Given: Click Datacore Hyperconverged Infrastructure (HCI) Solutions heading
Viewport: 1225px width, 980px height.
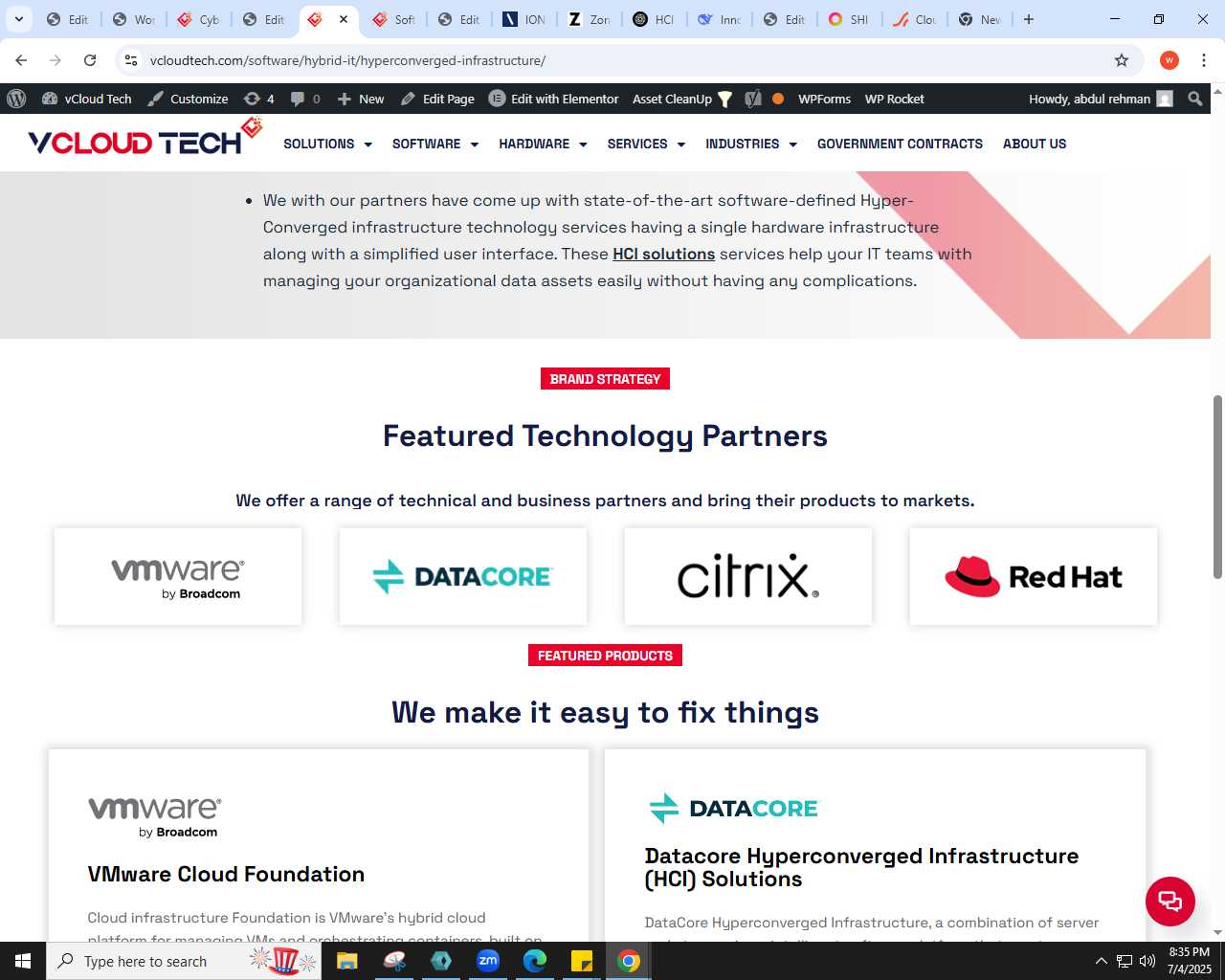Looking at the screenshot, I should (x=861, y=867).
